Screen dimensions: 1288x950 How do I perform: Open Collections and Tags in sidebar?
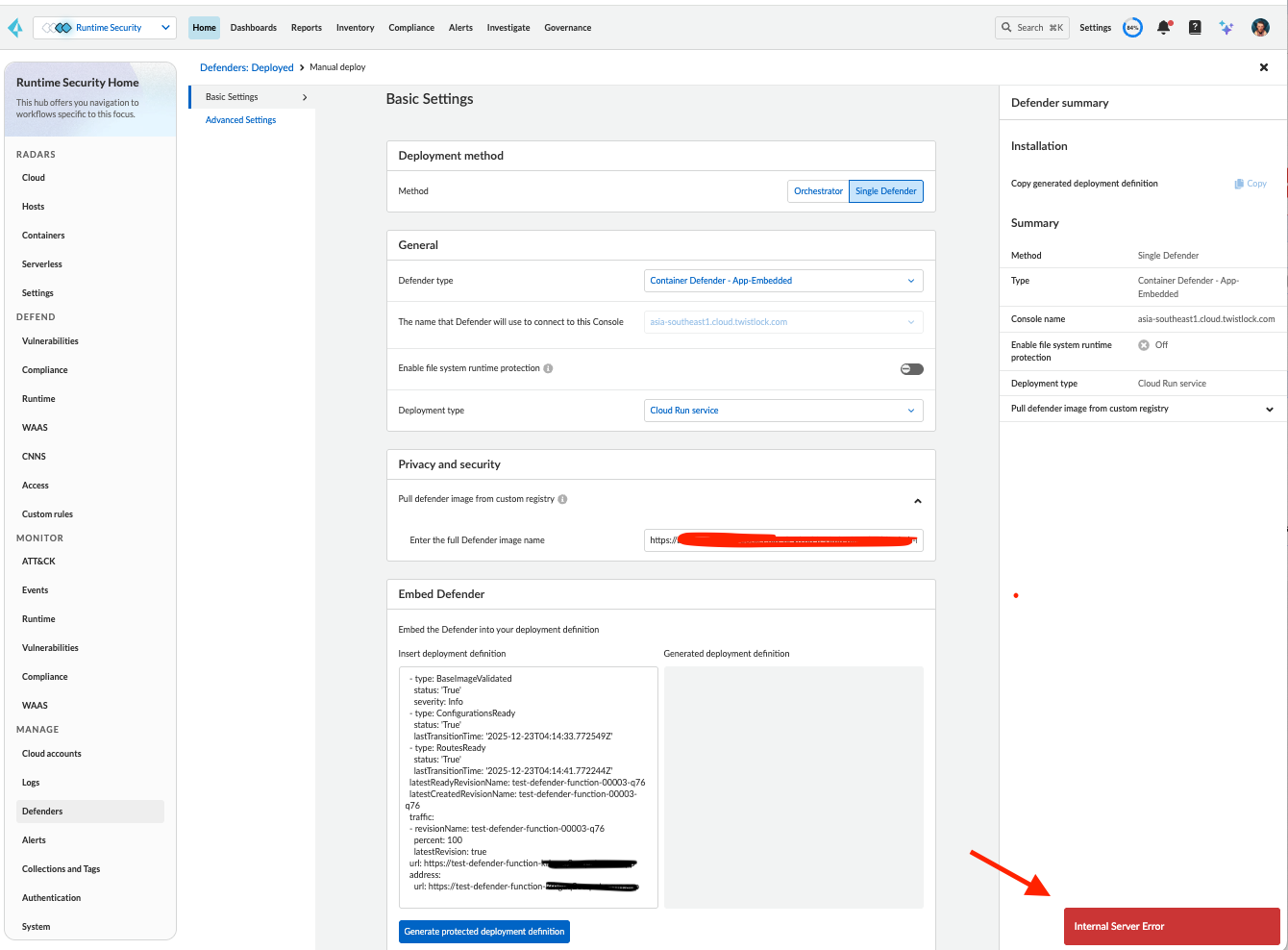pos(61,869)
